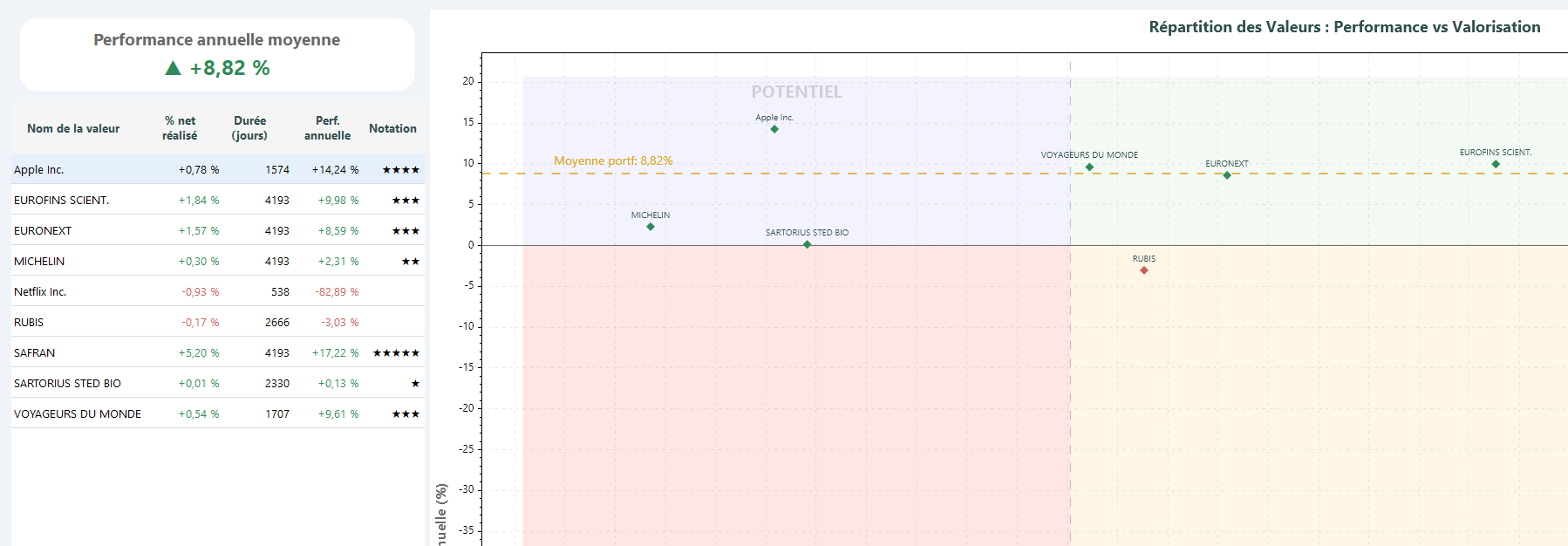Select the Apple Inc. table row

[x=218, y=169]
